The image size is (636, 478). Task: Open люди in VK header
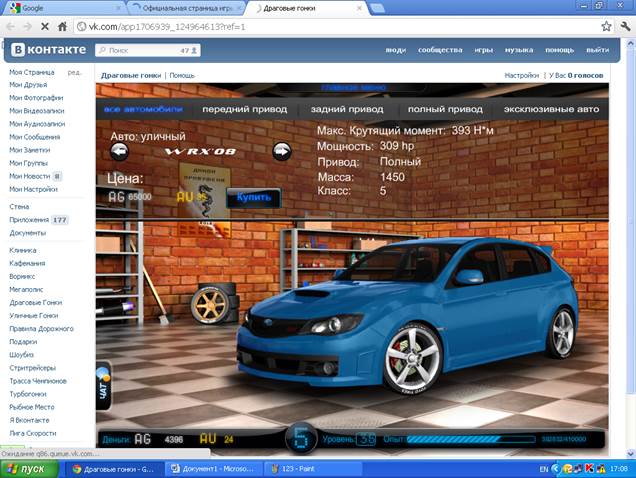click(x=395, y=50)
